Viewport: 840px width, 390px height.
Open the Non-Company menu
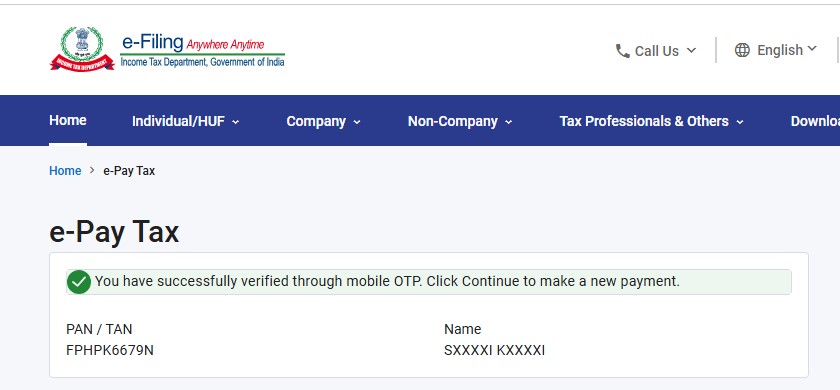pos(460,121)
